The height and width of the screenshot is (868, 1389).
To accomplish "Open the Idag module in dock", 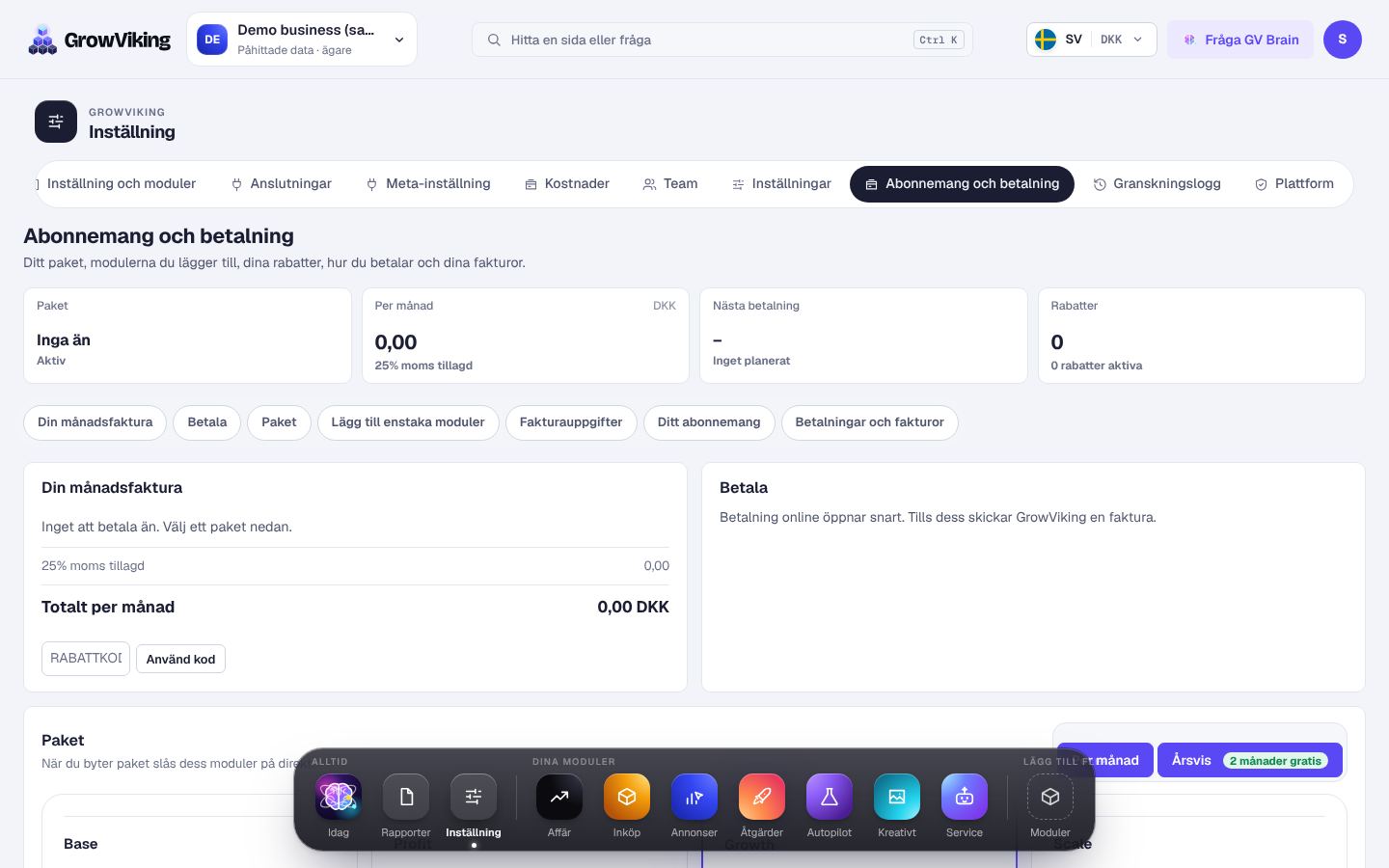I will click(339, 797).
